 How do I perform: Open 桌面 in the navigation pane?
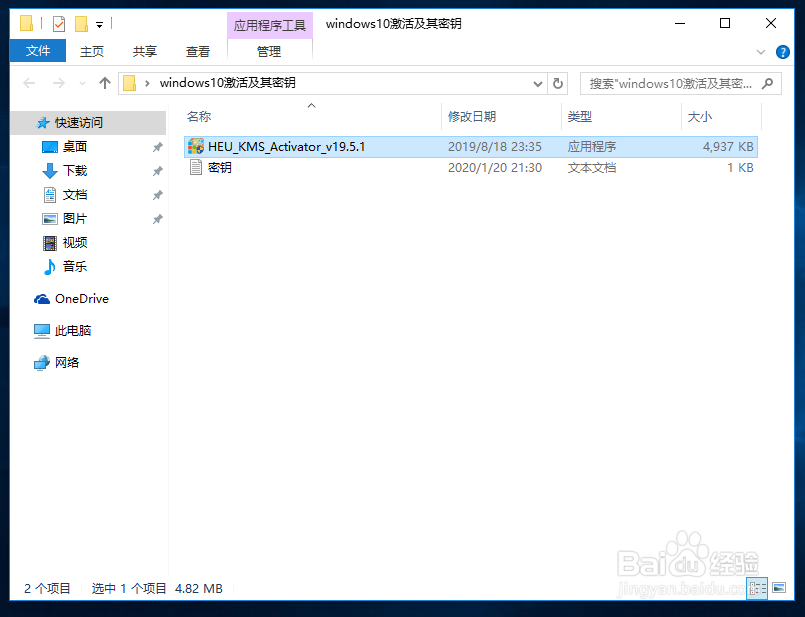[x=75, y=147]
